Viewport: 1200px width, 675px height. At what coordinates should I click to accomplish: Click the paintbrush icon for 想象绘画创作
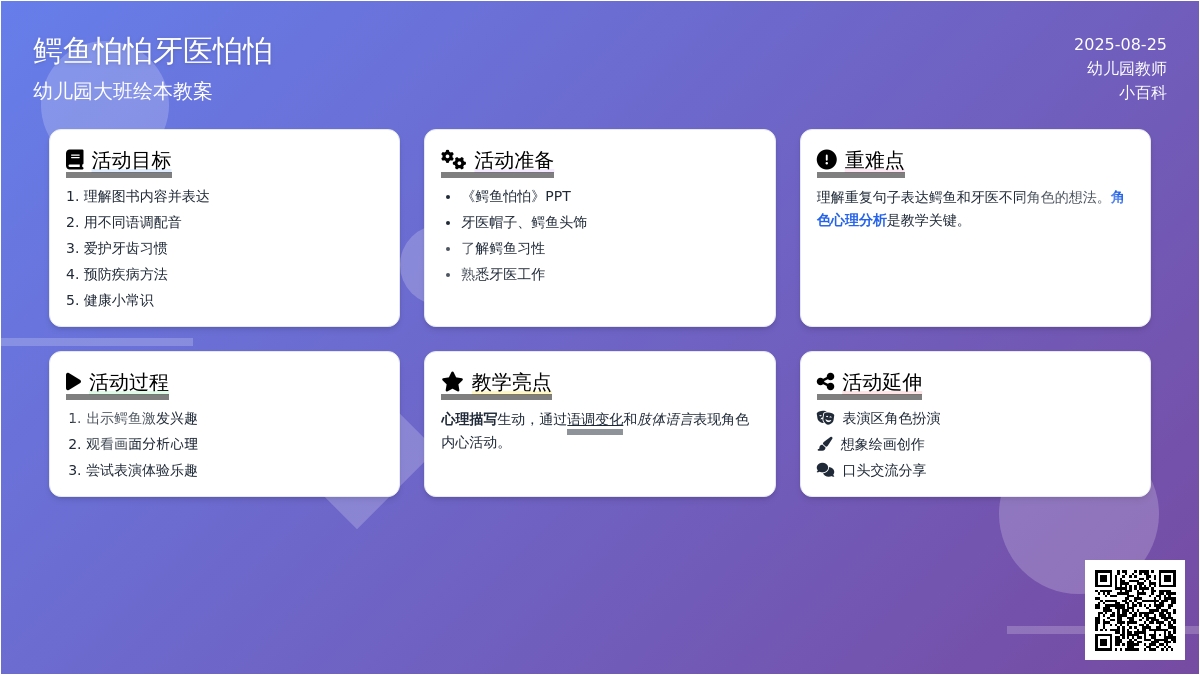pos(825,444)
